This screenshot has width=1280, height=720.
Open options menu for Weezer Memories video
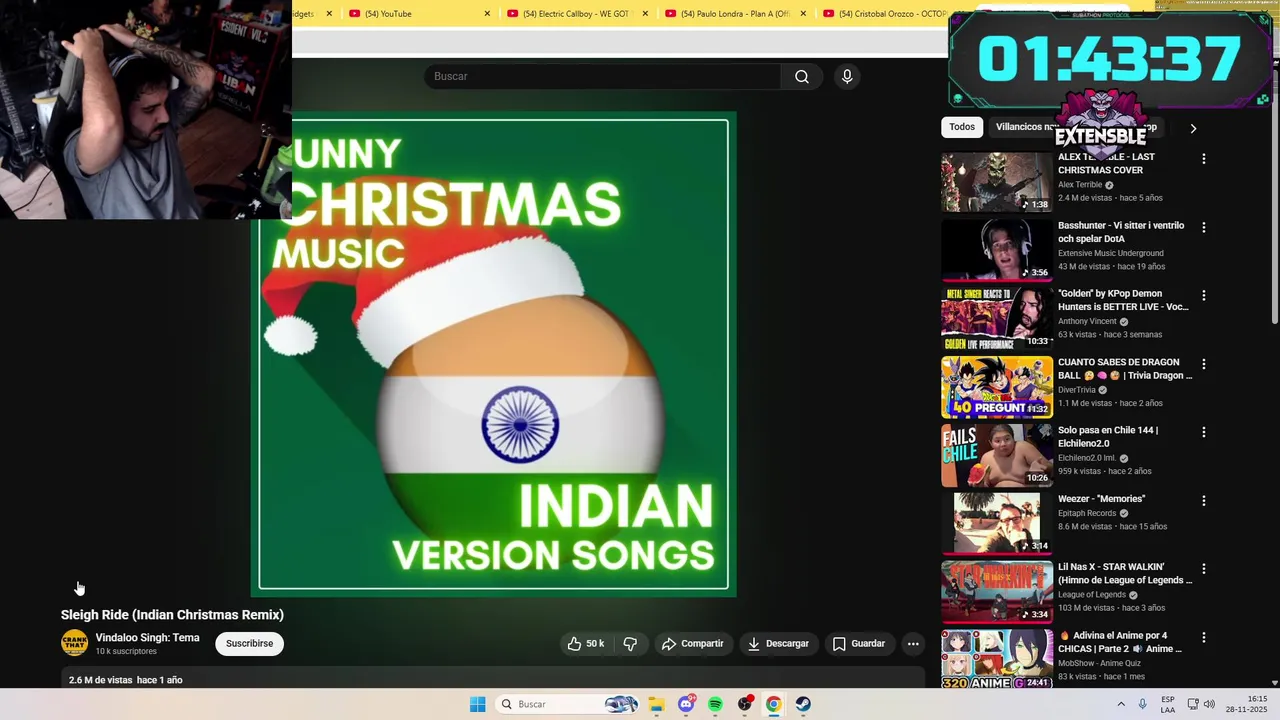click(1204, 501)
